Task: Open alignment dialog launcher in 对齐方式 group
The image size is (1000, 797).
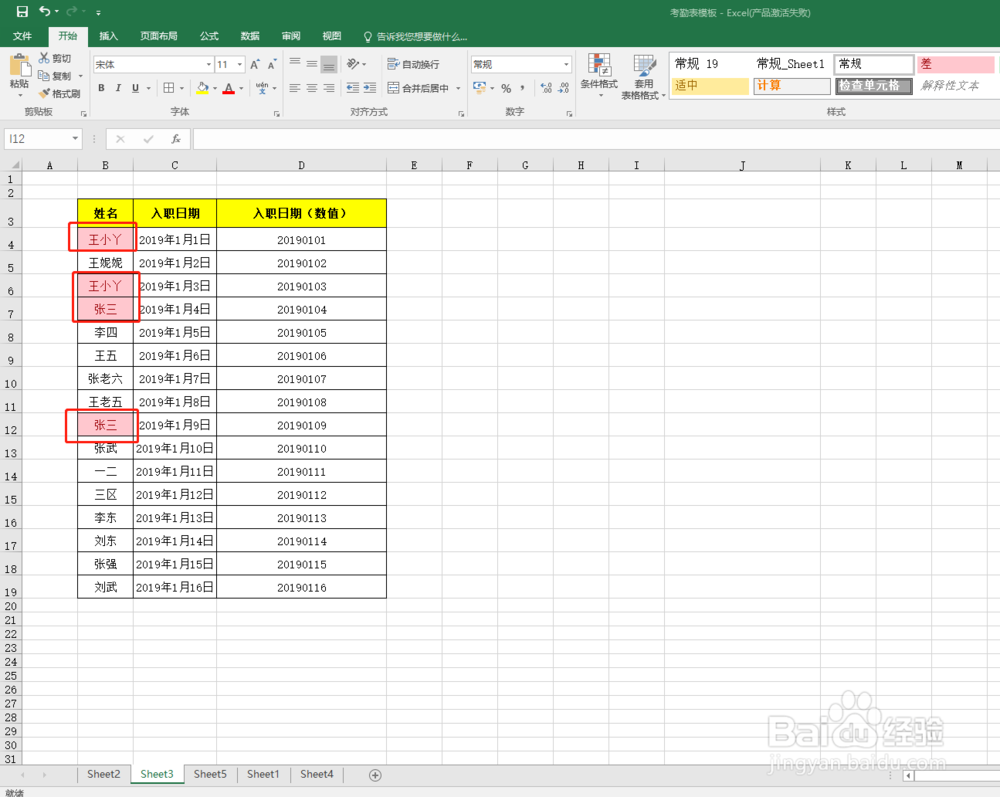Action: pos(461,113)
